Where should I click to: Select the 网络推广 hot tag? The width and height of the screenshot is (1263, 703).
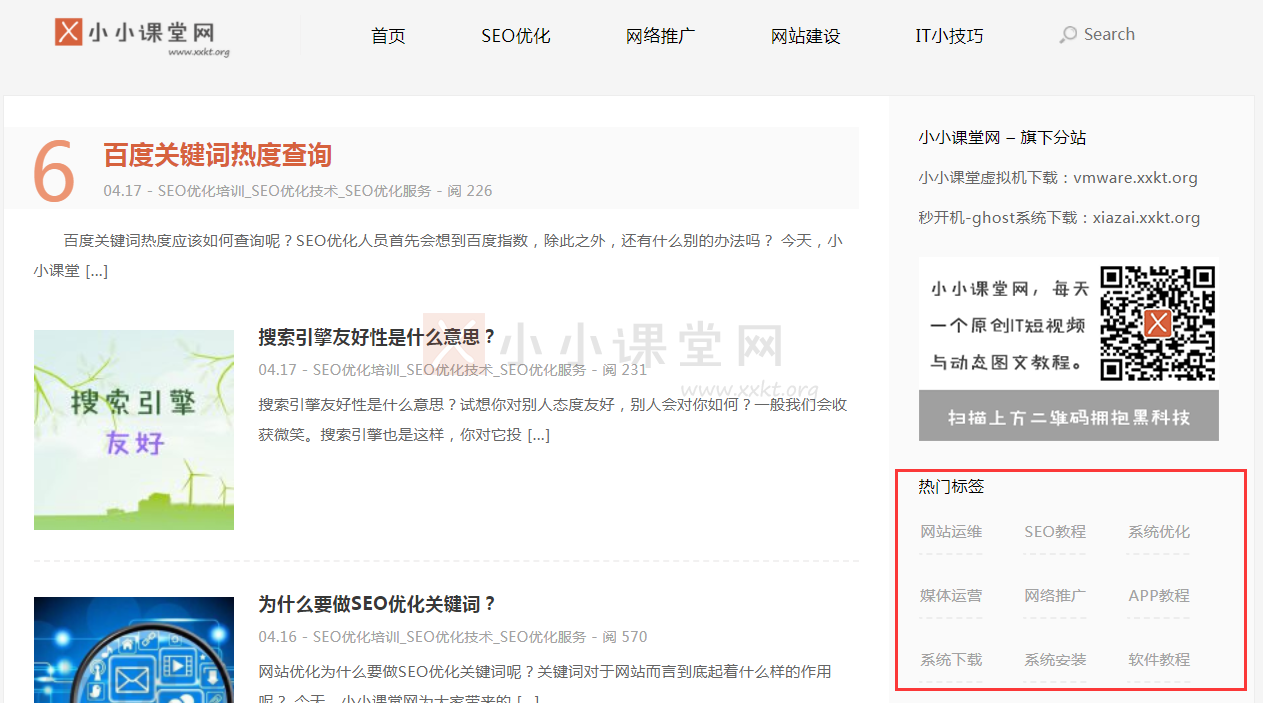pos(1055,596)
